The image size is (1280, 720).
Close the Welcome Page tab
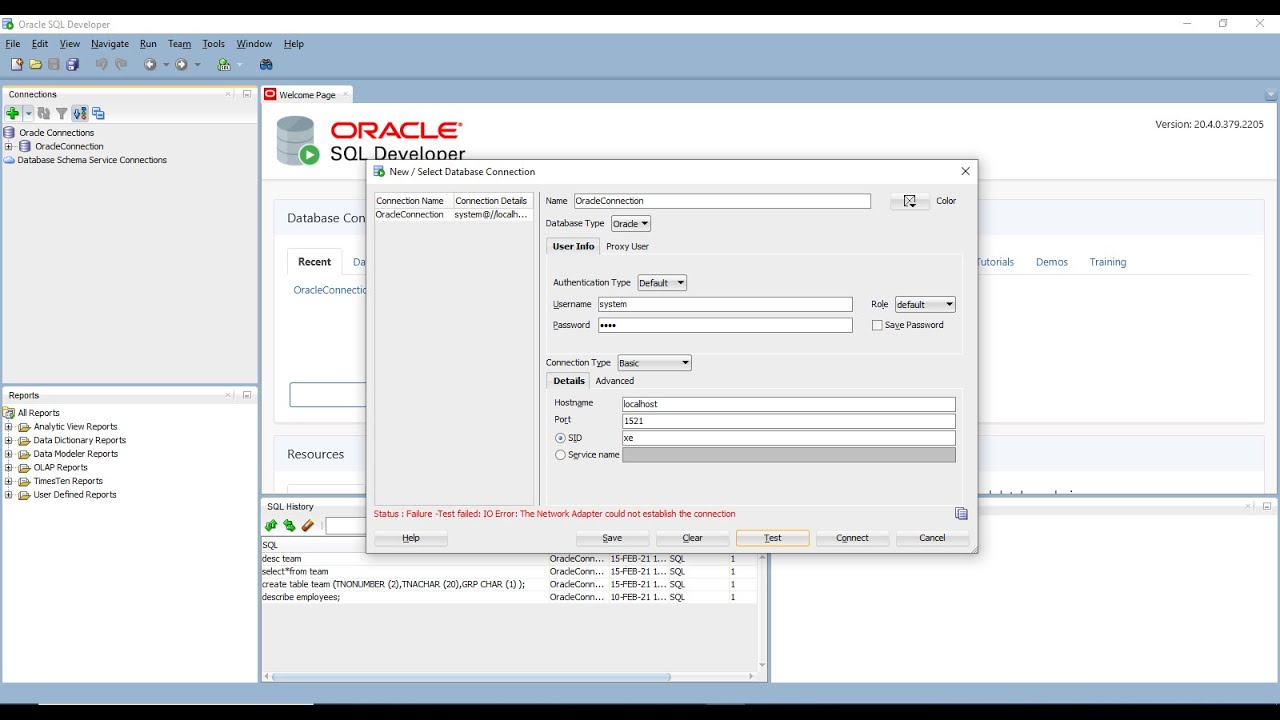(x=346, y=94)
